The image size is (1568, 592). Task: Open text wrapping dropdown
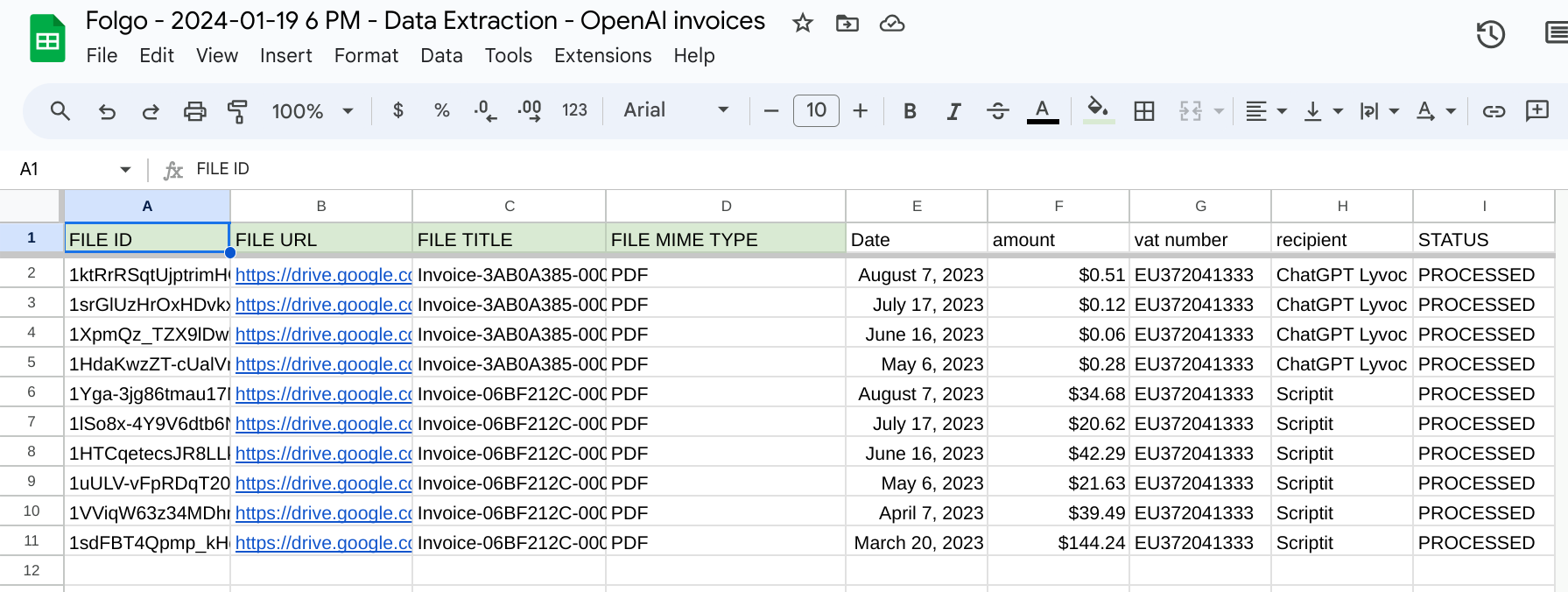1379,111
